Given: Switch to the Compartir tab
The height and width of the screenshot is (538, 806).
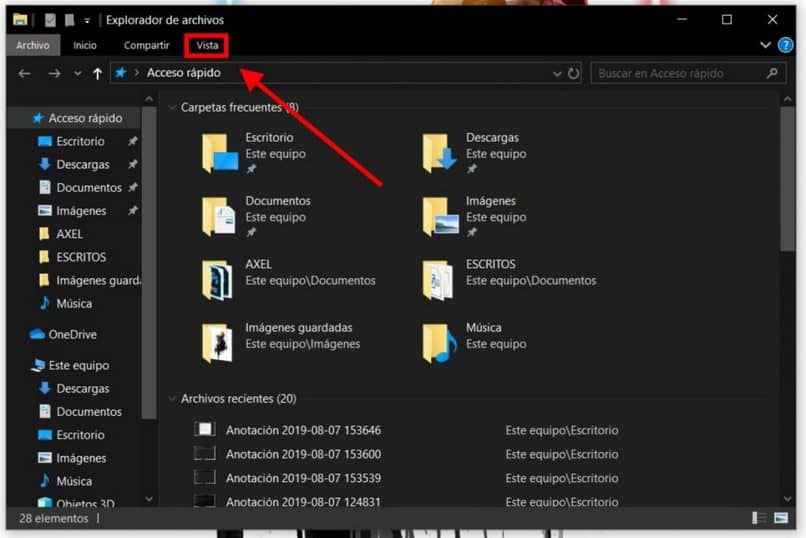Looking at the screenshot, I should [146, 45].
